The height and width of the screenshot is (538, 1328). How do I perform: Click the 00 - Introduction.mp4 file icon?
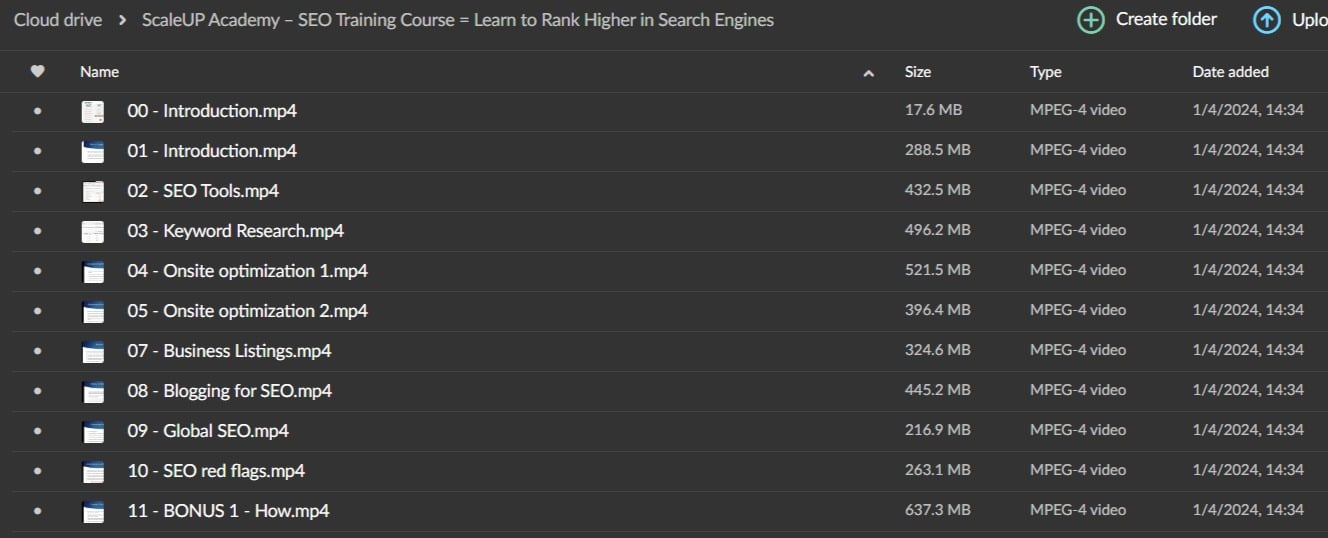(x=93, y=111)
